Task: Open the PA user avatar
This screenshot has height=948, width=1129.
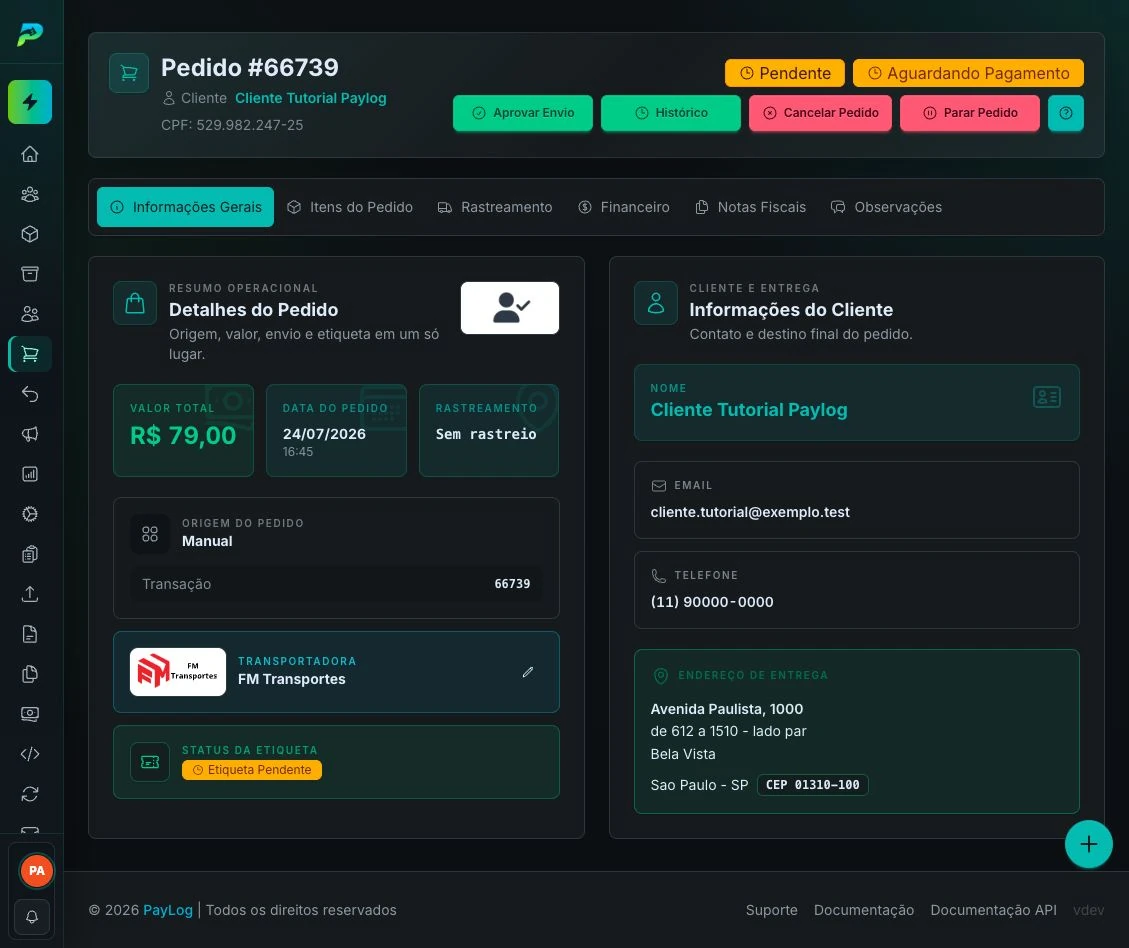Action: (36, 871)
